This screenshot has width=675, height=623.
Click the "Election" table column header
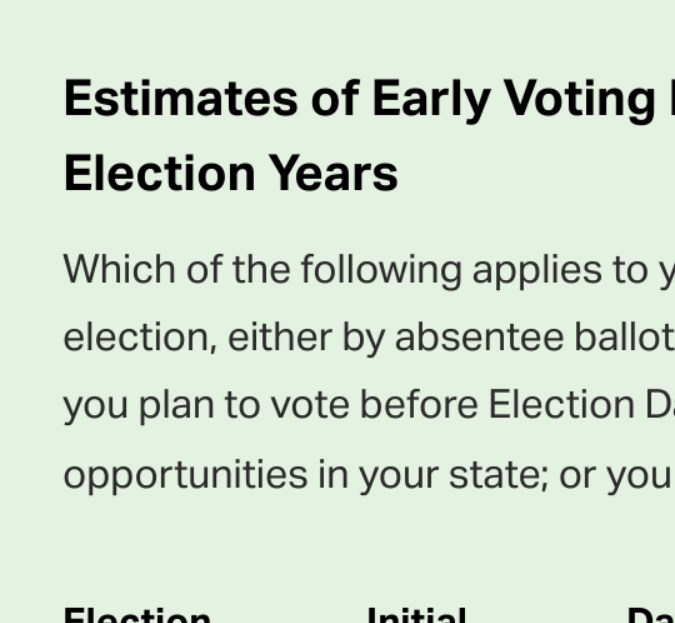click(137, 614)
